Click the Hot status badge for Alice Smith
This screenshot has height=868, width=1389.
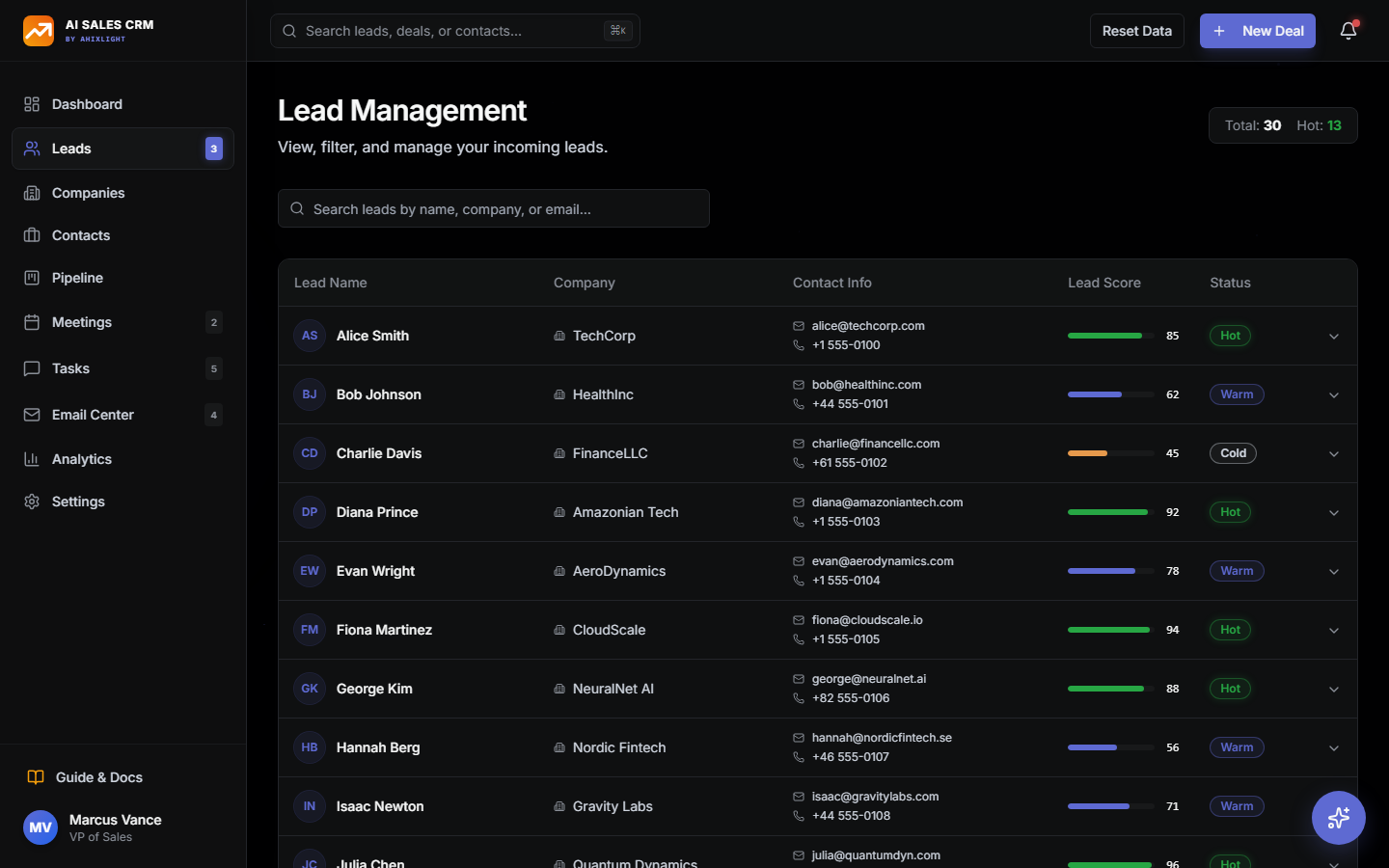(x=1230, y=336)
